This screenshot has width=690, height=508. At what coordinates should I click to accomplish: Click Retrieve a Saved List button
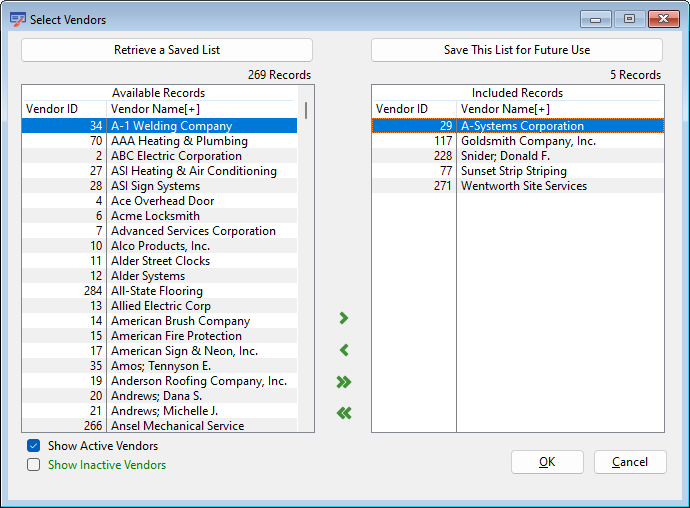(167, 50)
